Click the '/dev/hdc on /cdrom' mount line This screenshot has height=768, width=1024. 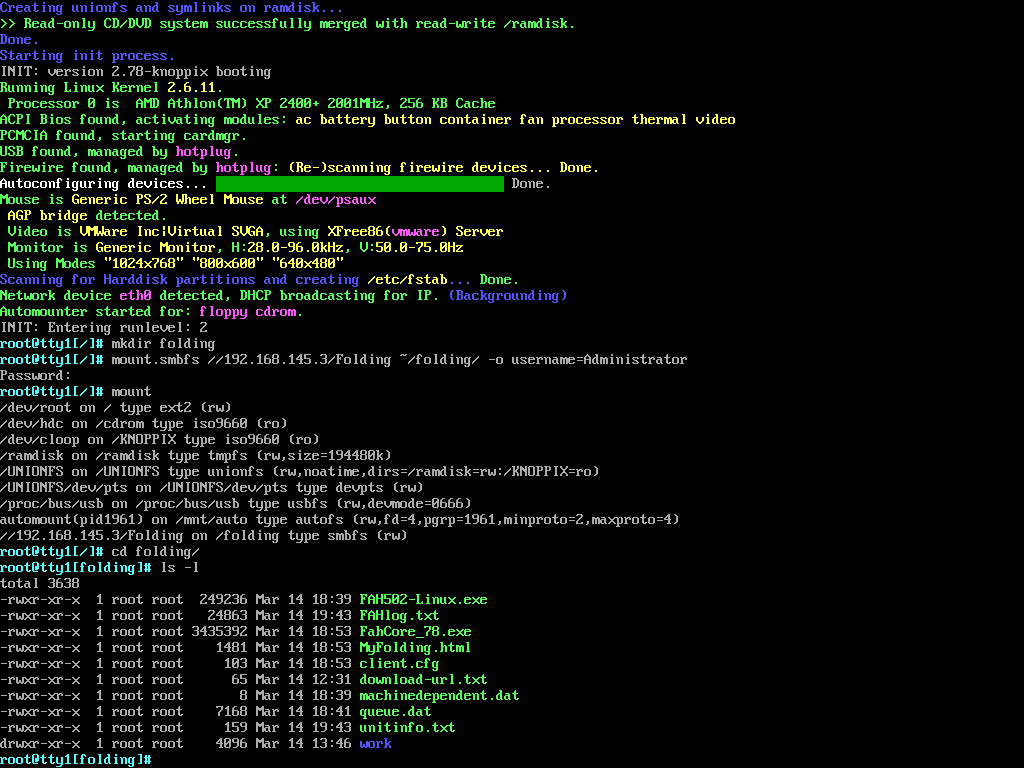[x=144, y=424]
